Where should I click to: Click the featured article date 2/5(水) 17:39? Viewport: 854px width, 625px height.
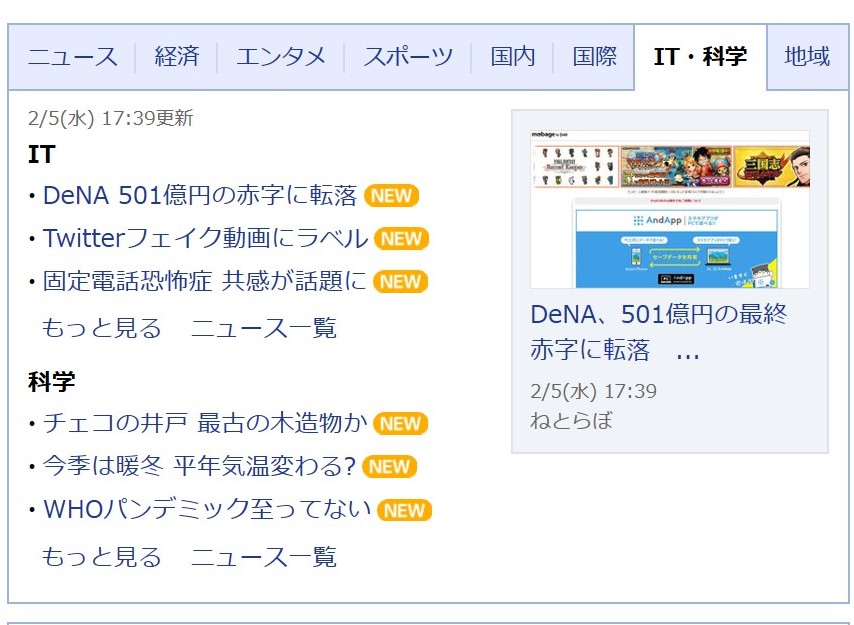tap(594, 391)
